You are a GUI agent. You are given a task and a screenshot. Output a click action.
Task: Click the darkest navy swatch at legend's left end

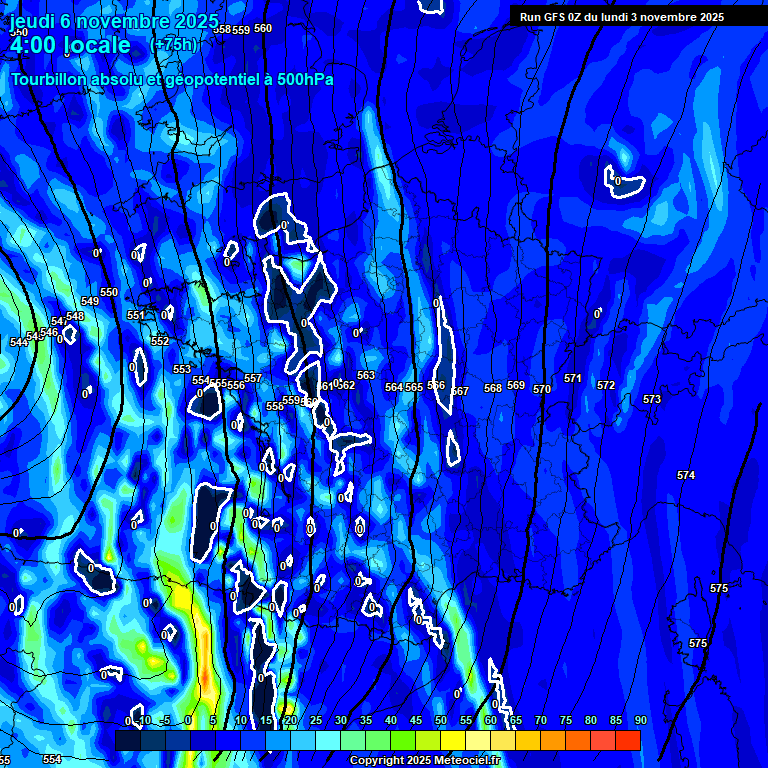127,740
